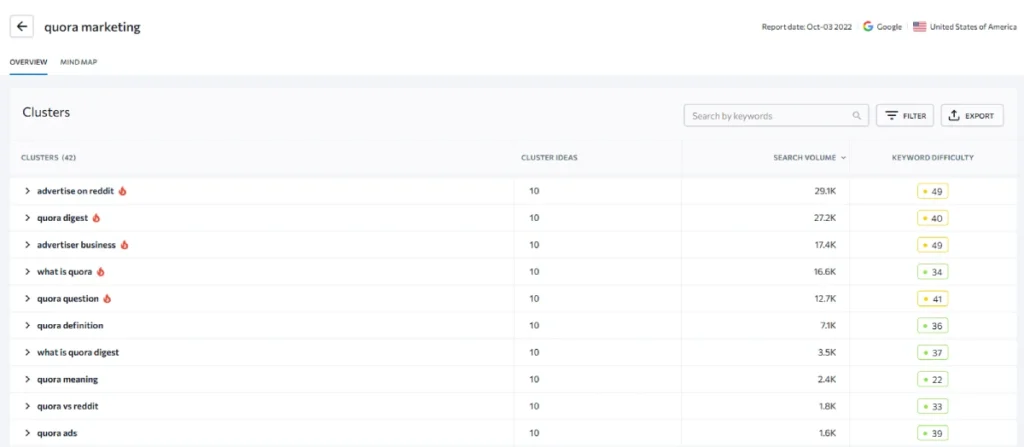1024x447 pixels.
Task: Click difficulty badge 49 for advertiser business
Action: pyautogui.click(x=933, y=244)
